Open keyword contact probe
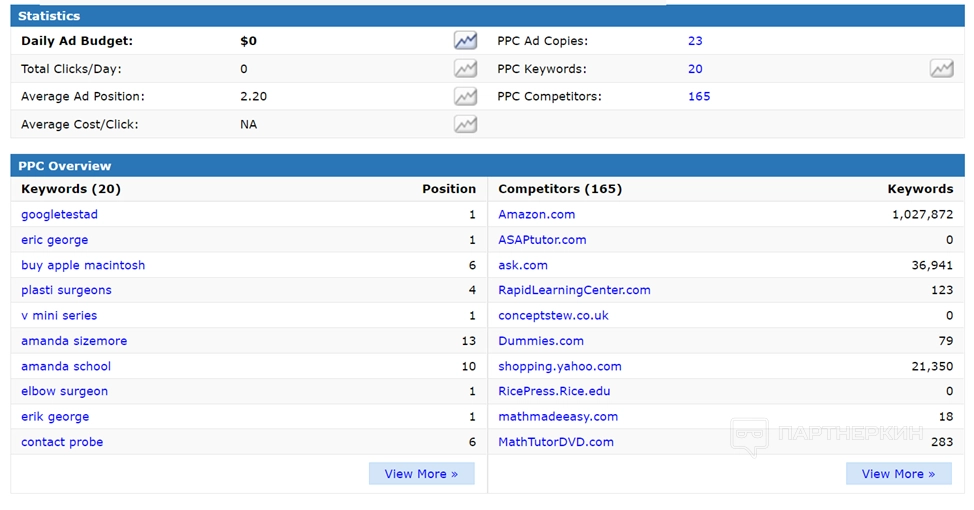 pos(62,442)
